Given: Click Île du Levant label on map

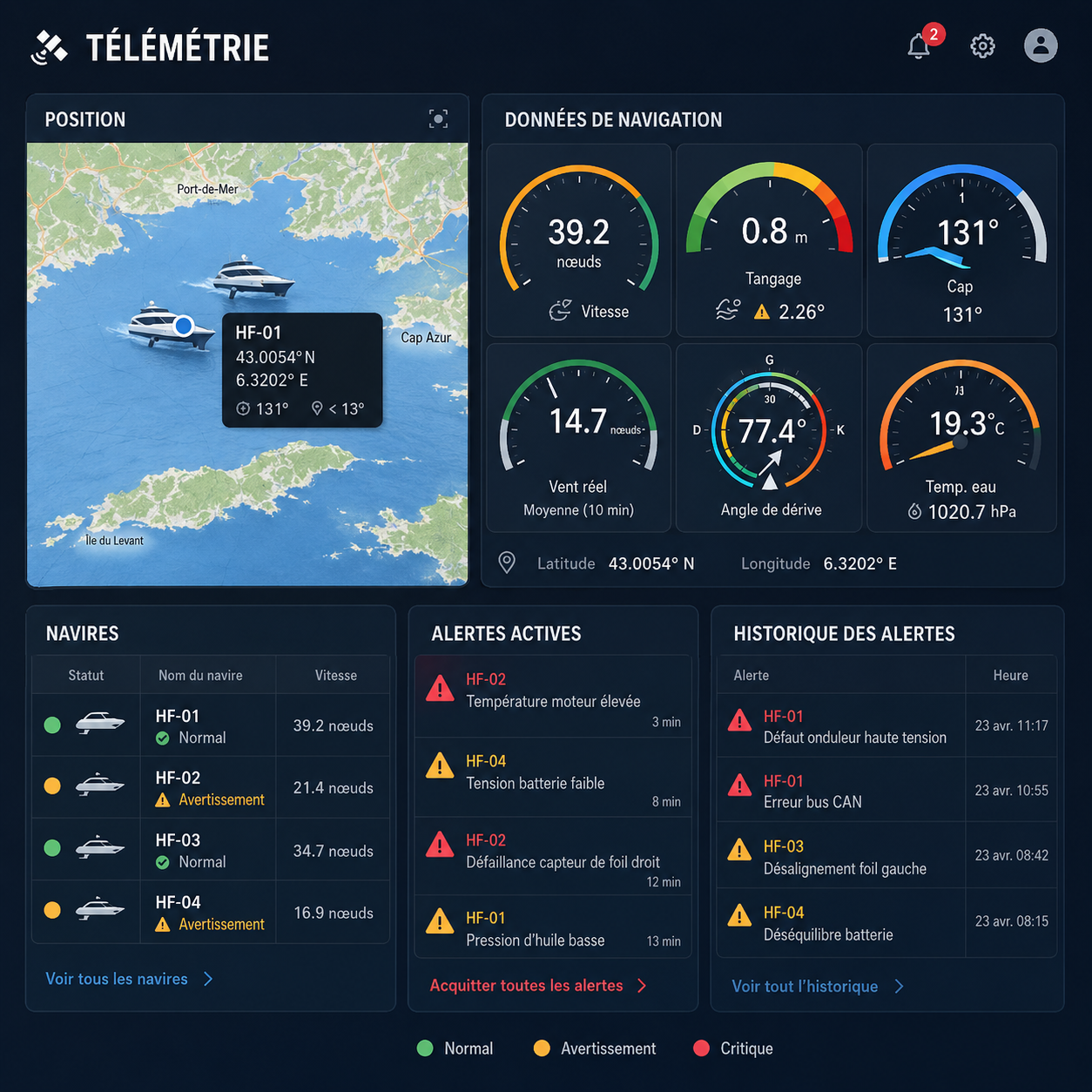Looking at the screenshot, I should [114, 541].
